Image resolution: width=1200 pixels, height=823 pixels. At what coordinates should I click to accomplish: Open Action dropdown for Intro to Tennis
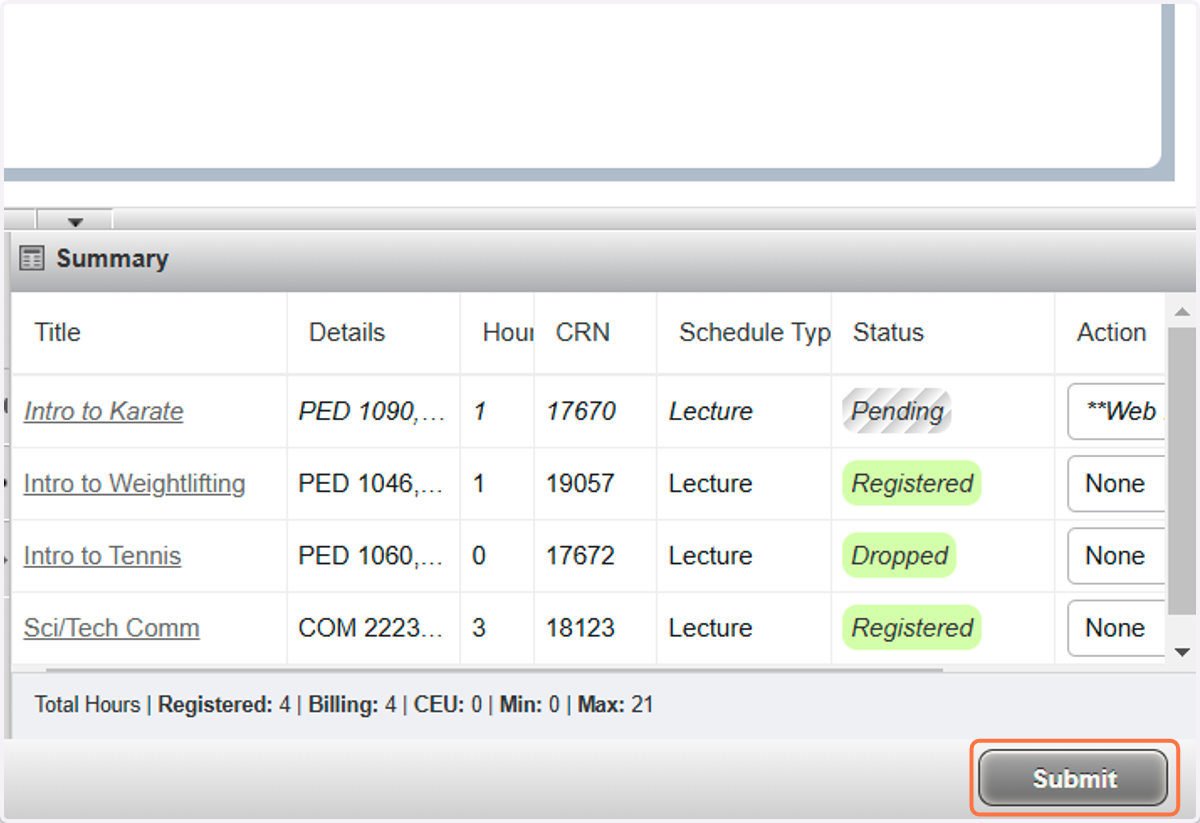pos(1116,555)
